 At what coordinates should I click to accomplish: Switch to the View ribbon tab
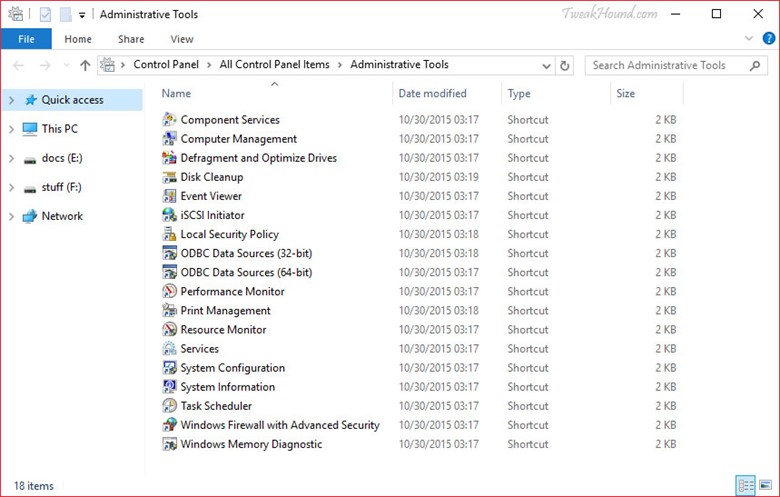[182, 39]
